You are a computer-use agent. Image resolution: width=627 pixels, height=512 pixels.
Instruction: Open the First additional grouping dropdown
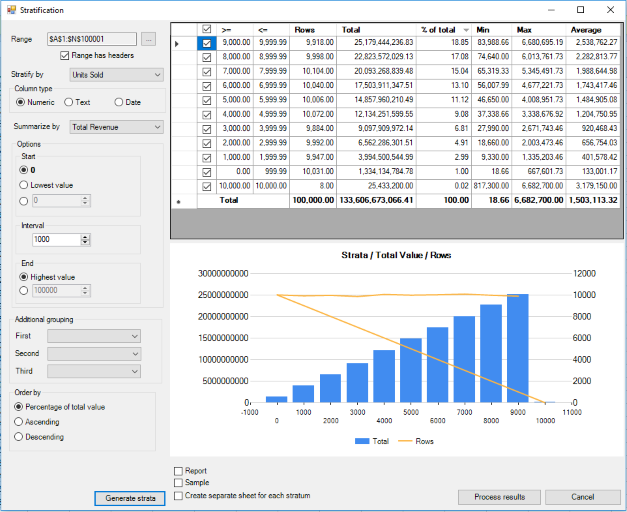(x=94, y=336)
